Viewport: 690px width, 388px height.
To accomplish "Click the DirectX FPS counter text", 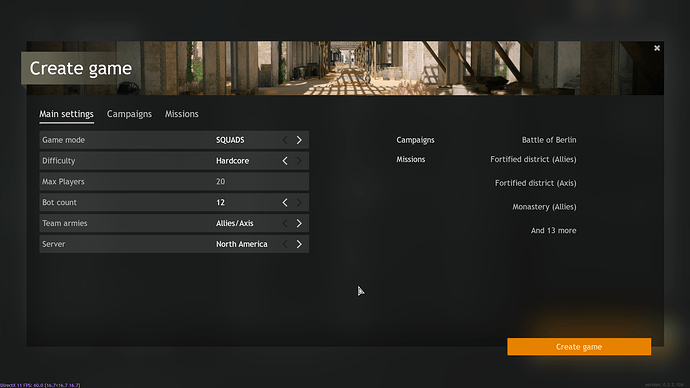I will 40,385.
